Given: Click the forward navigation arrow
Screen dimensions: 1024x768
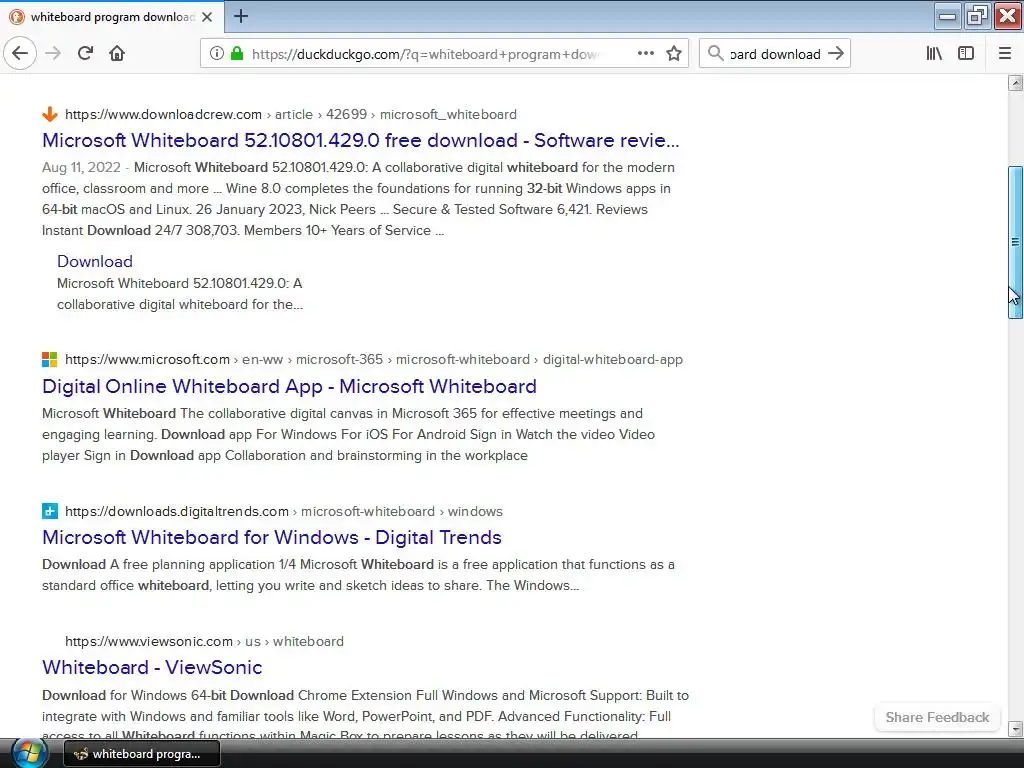Looking at the screenshot, I should click(x=53, y=54).
